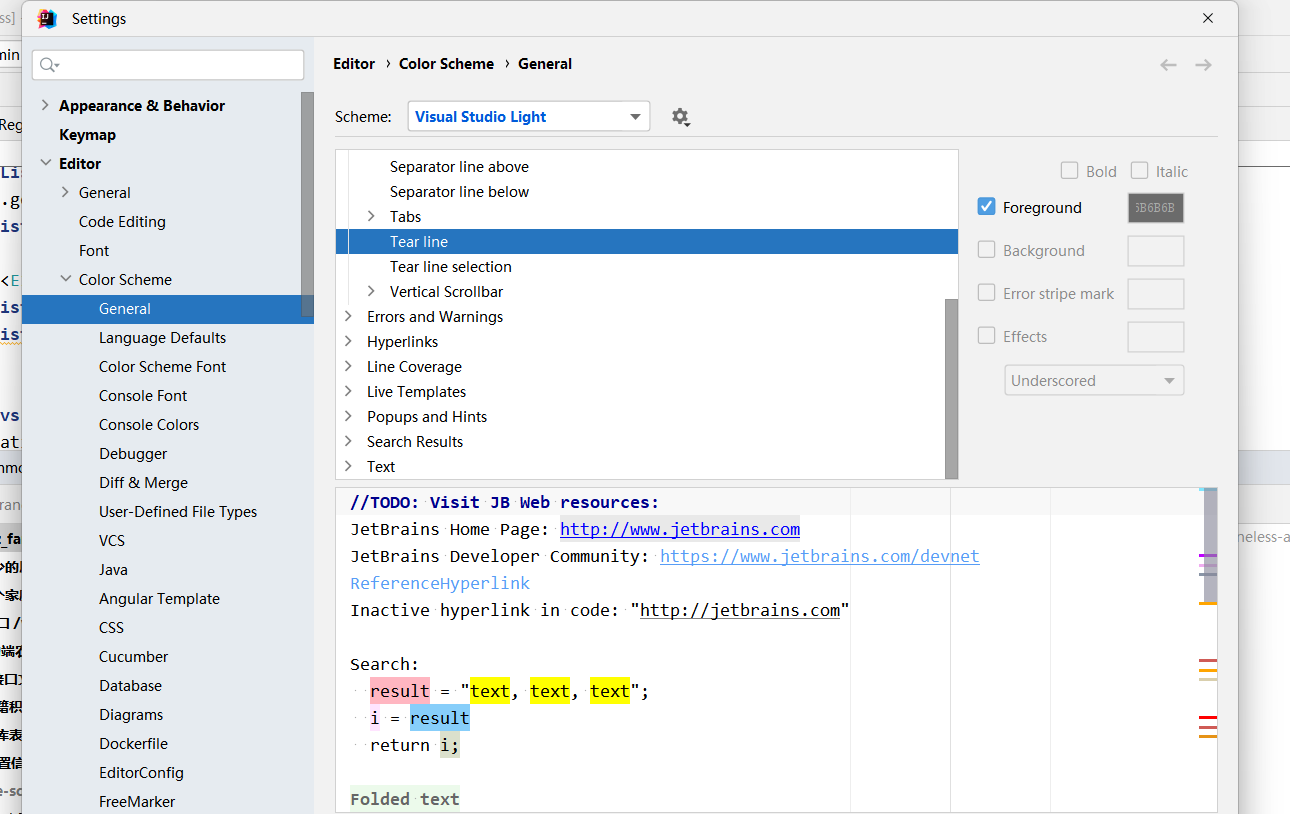Image resolution: width=1290 pixels, height=814 pixels.
Task: Expand the Tabs node
Action: [371, 216]
